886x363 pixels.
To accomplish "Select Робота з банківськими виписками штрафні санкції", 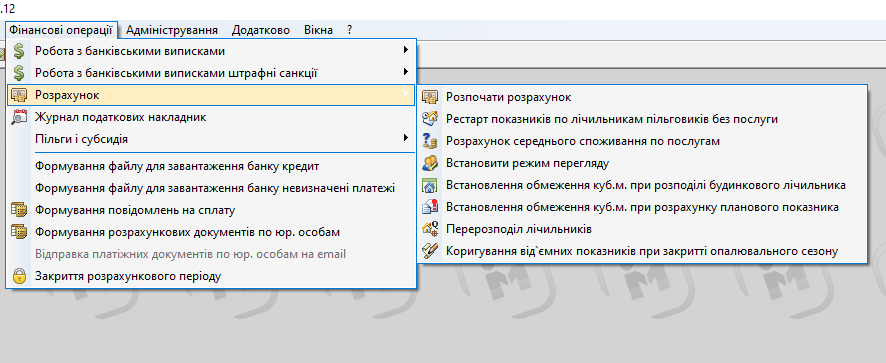I will [211, 73].
